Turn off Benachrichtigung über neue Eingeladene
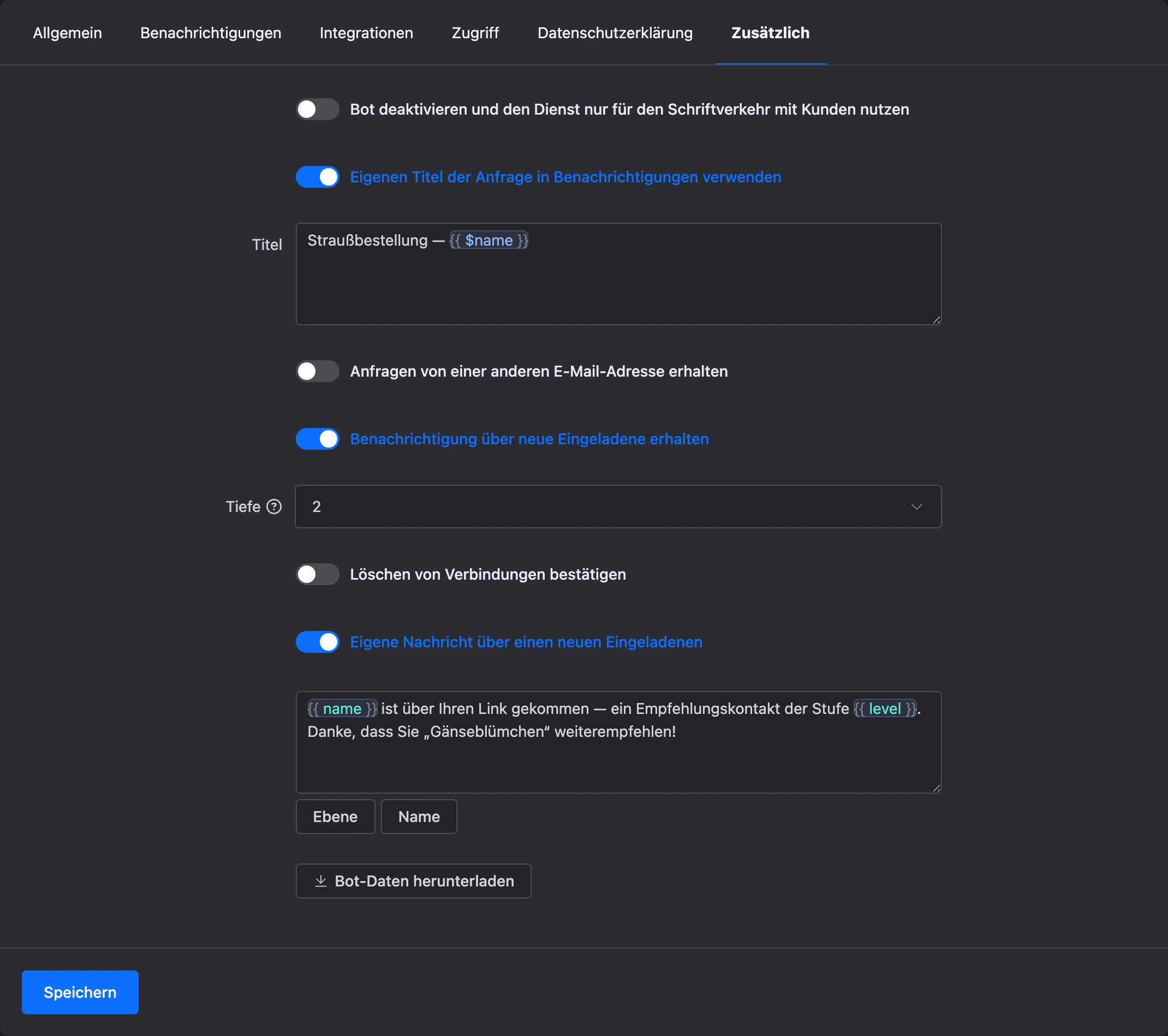This screenshot has height=1036, width=1168. tap(317, 439)
